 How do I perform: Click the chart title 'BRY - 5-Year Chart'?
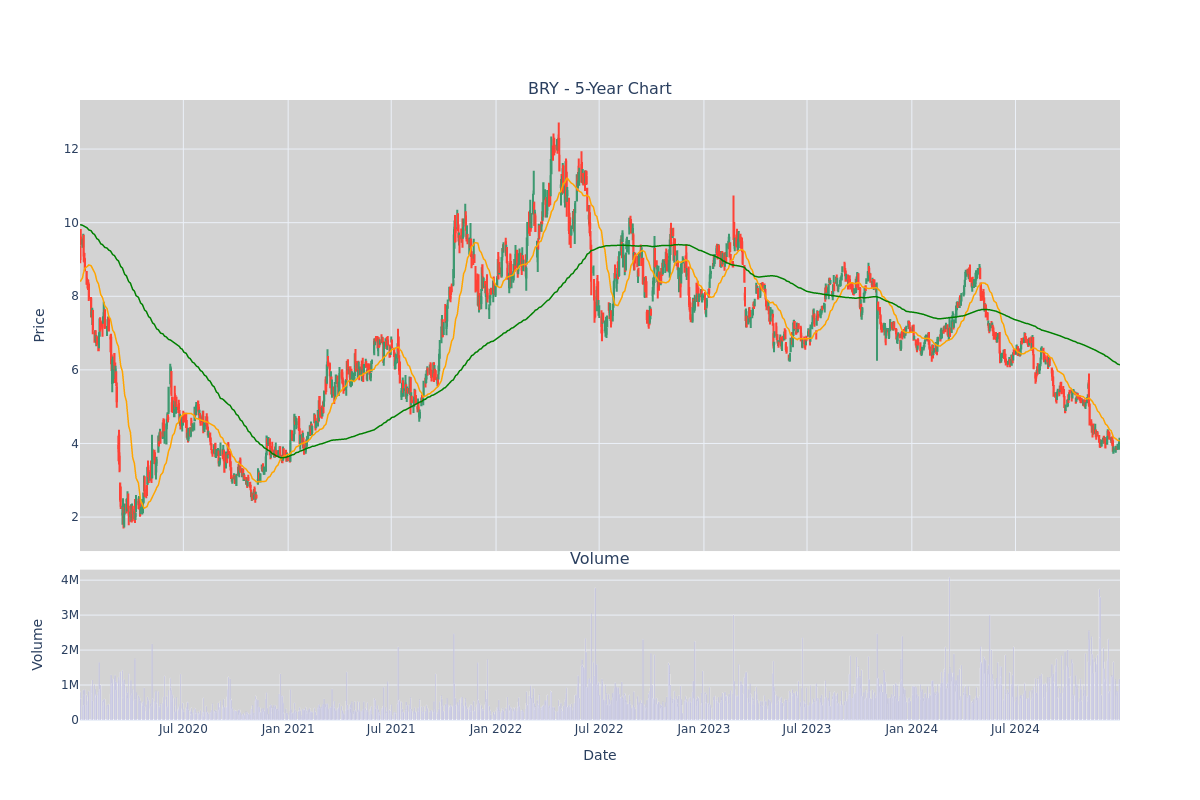[x=600, y=89]
